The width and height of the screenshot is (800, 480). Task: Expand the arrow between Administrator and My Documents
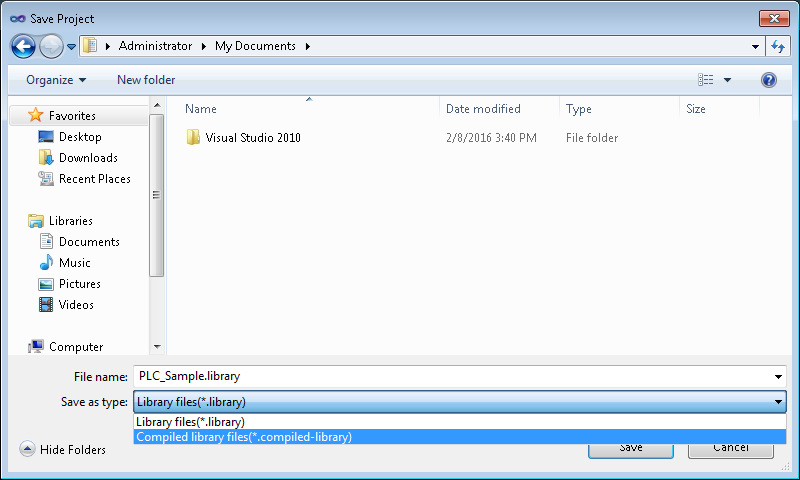(204, 46)
